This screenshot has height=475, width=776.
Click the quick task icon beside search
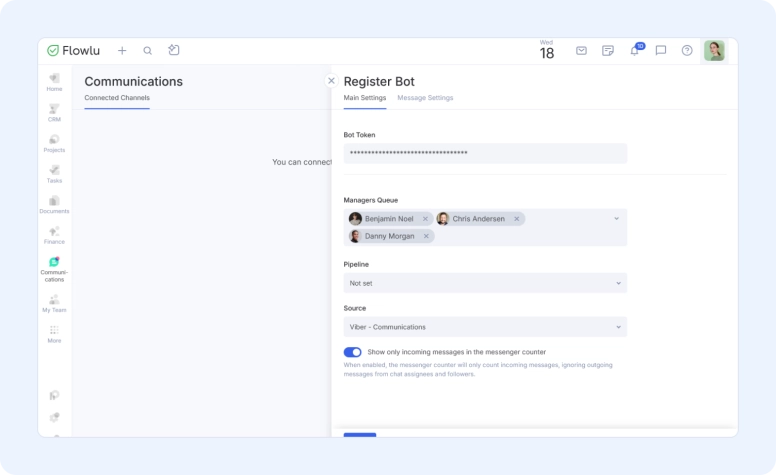click(x=174, y=50)
